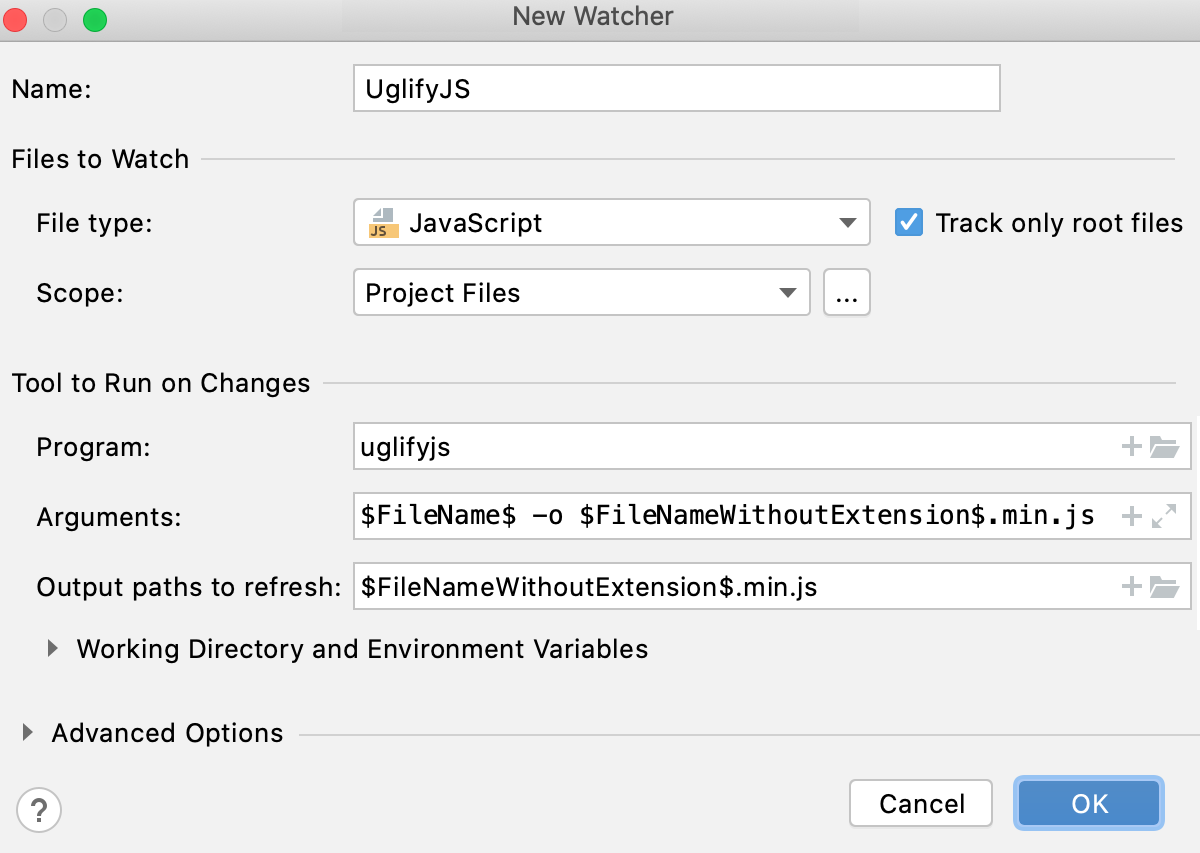Disable Track only root files
Screen dimensions: 1200x853
pos(908,222)
